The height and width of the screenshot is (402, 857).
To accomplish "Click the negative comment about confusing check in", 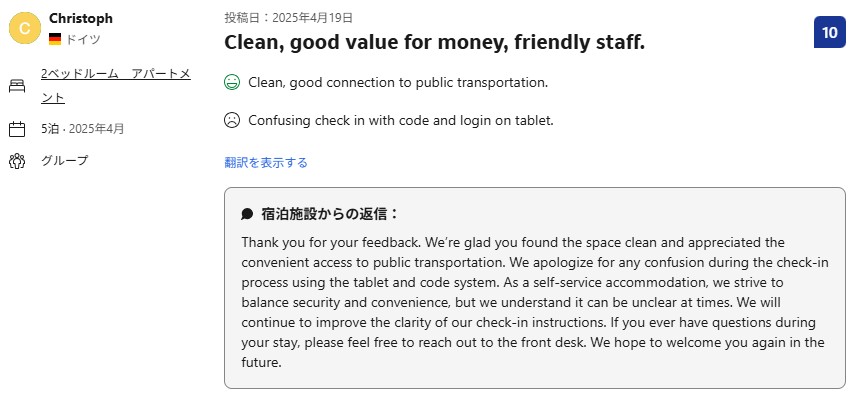I will (400, 120).
